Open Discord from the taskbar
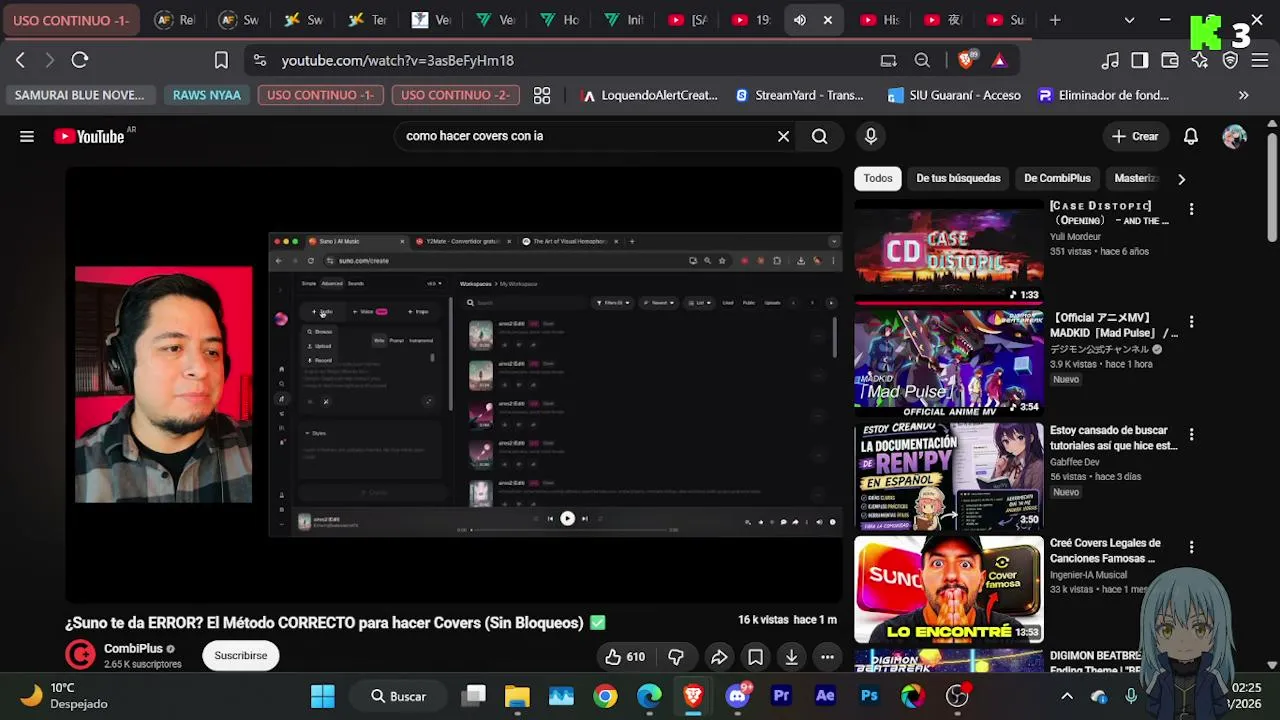This screenshot has width=1280, height=720. 738,696
